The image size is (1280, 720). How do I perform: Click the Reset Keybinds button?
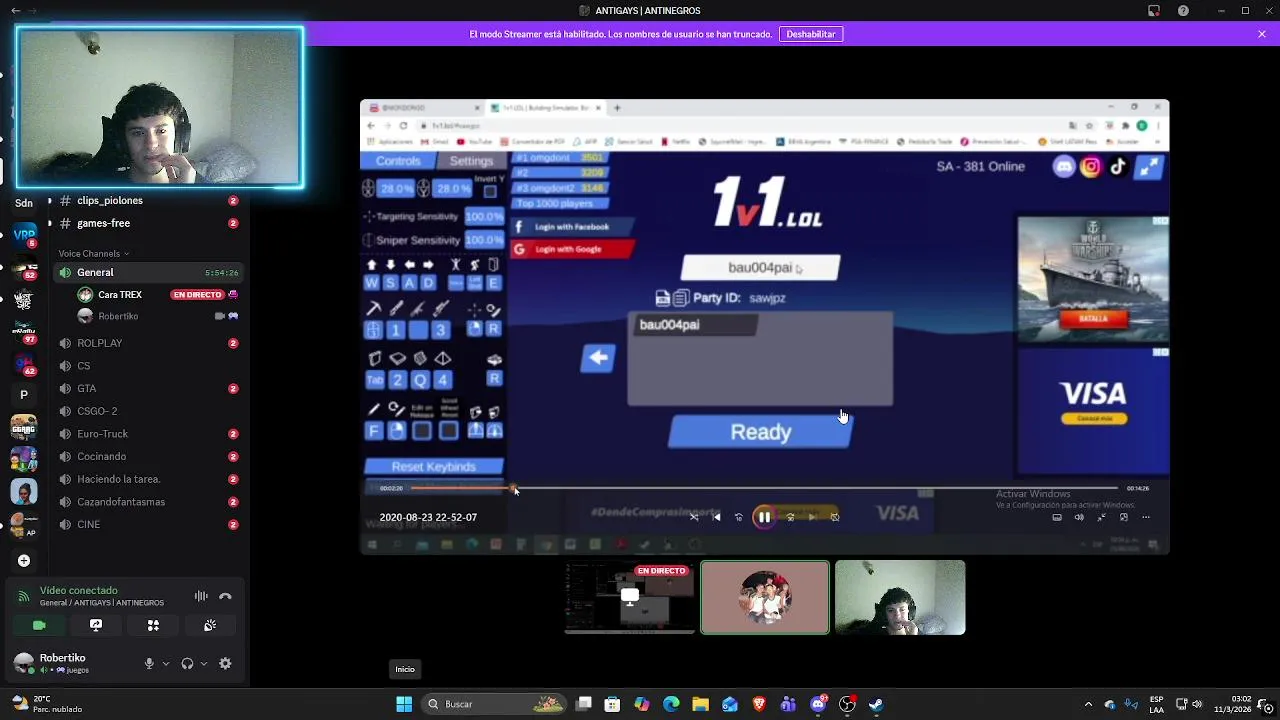click(434, 467)
